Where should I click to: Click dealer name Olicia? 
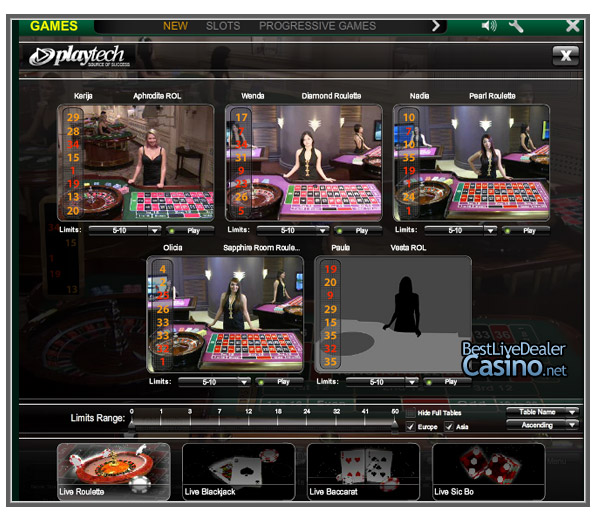click(x=173, y=248)
